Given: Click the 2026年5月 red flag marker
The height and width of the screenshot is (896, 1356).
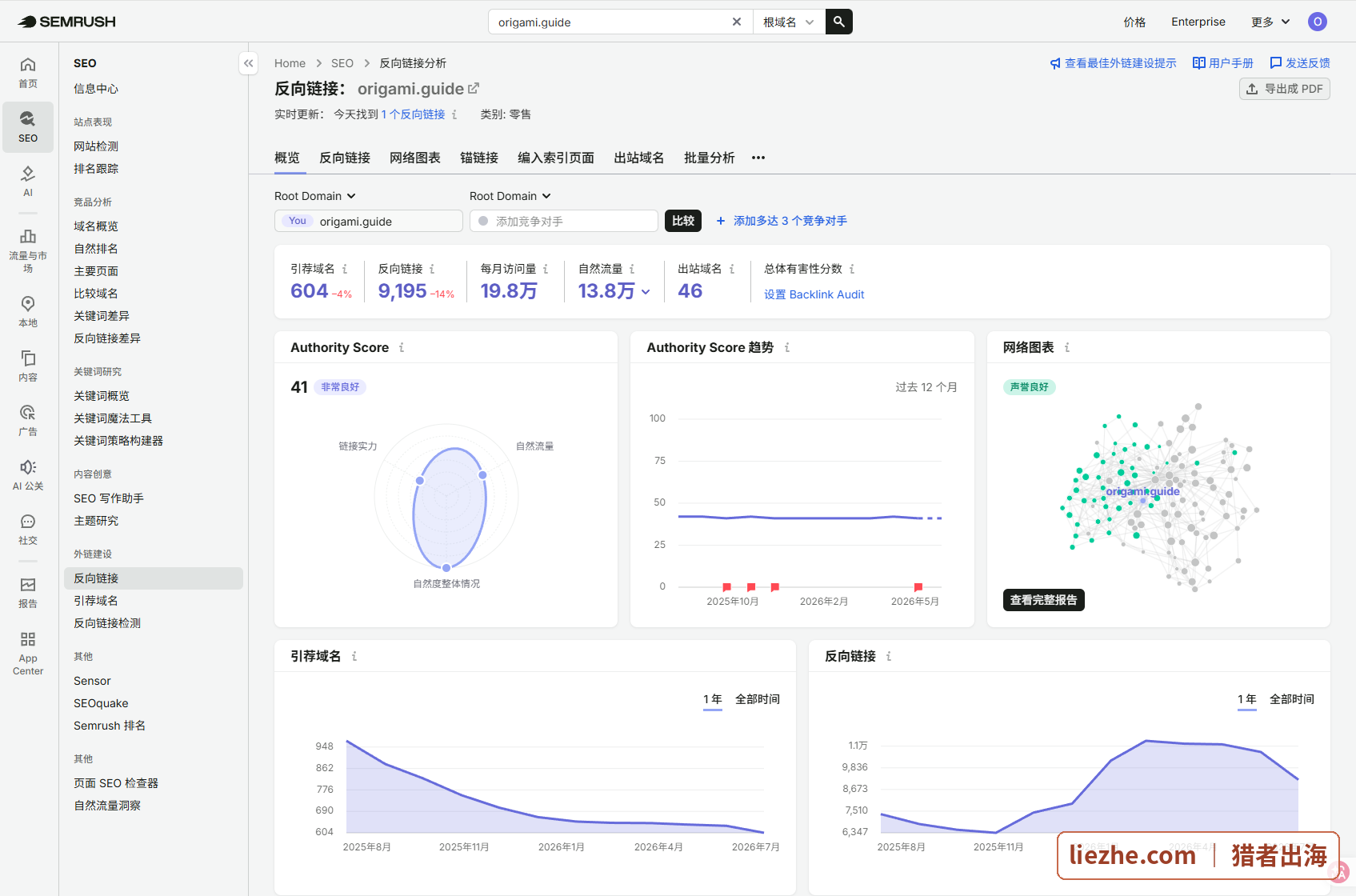Looking at the screenshot, I should pos(918,587).
